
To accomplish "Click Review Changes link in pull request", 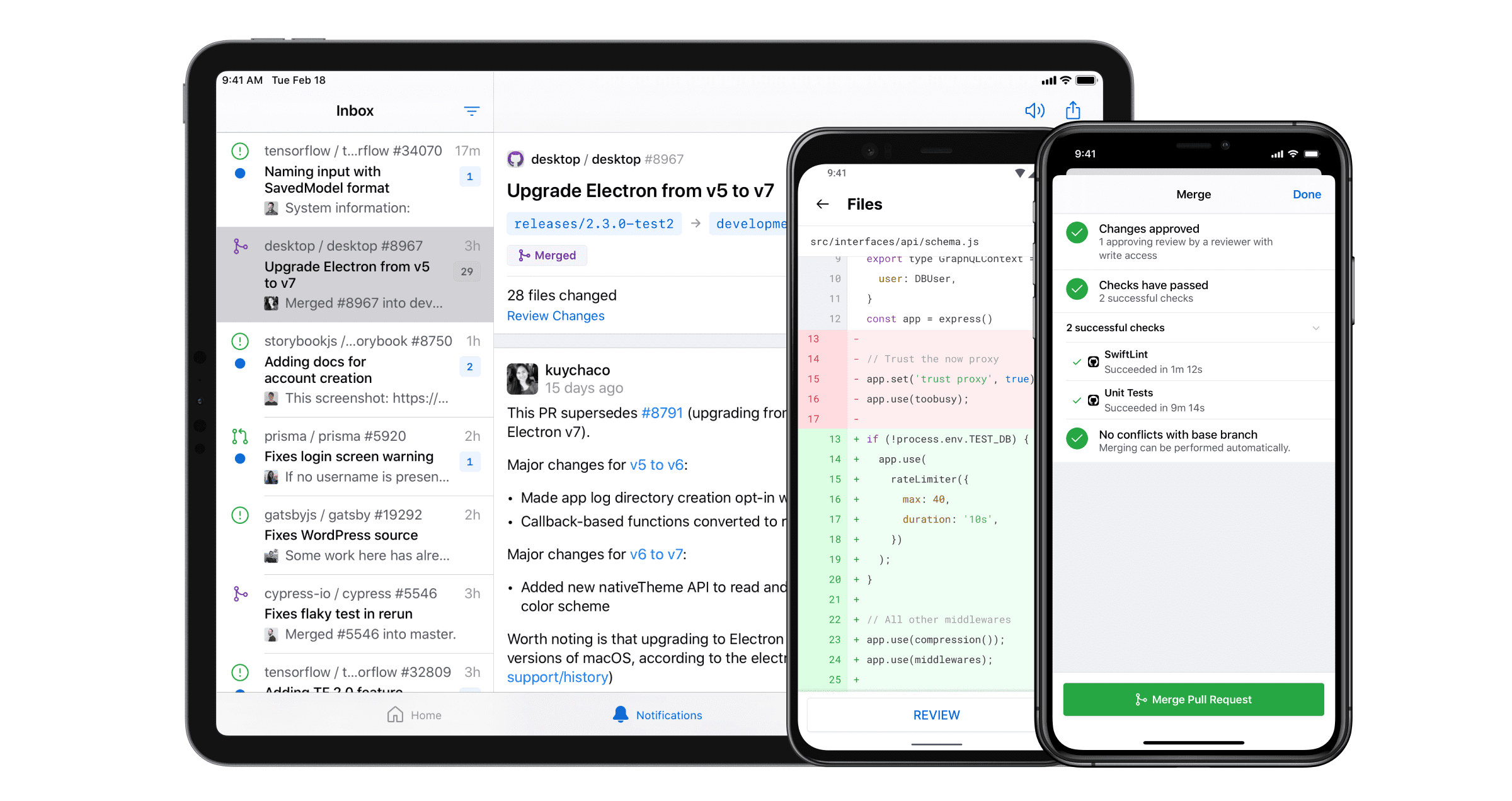I will coord(556,315).
